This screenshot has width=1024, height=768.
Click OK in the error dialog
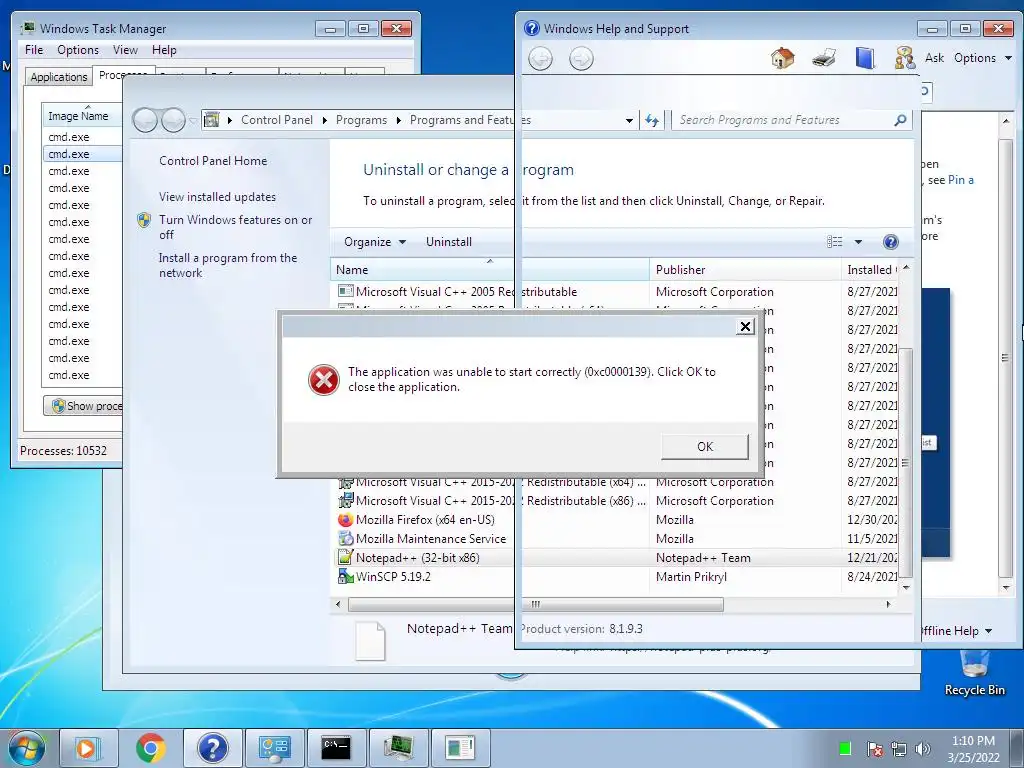click(705, 447)
